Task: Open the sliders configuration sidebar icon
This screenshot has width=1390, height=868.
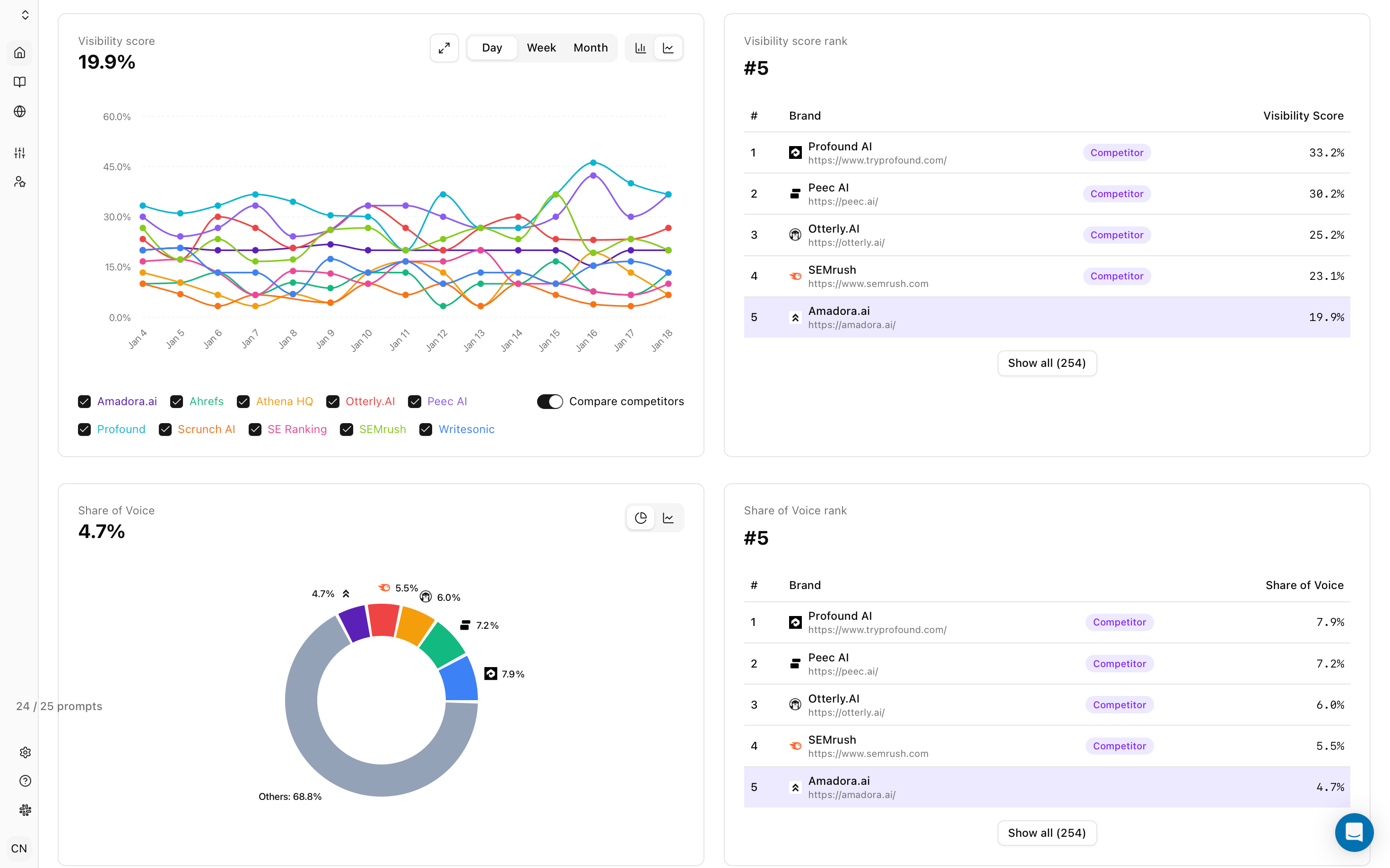Action: 19,153
